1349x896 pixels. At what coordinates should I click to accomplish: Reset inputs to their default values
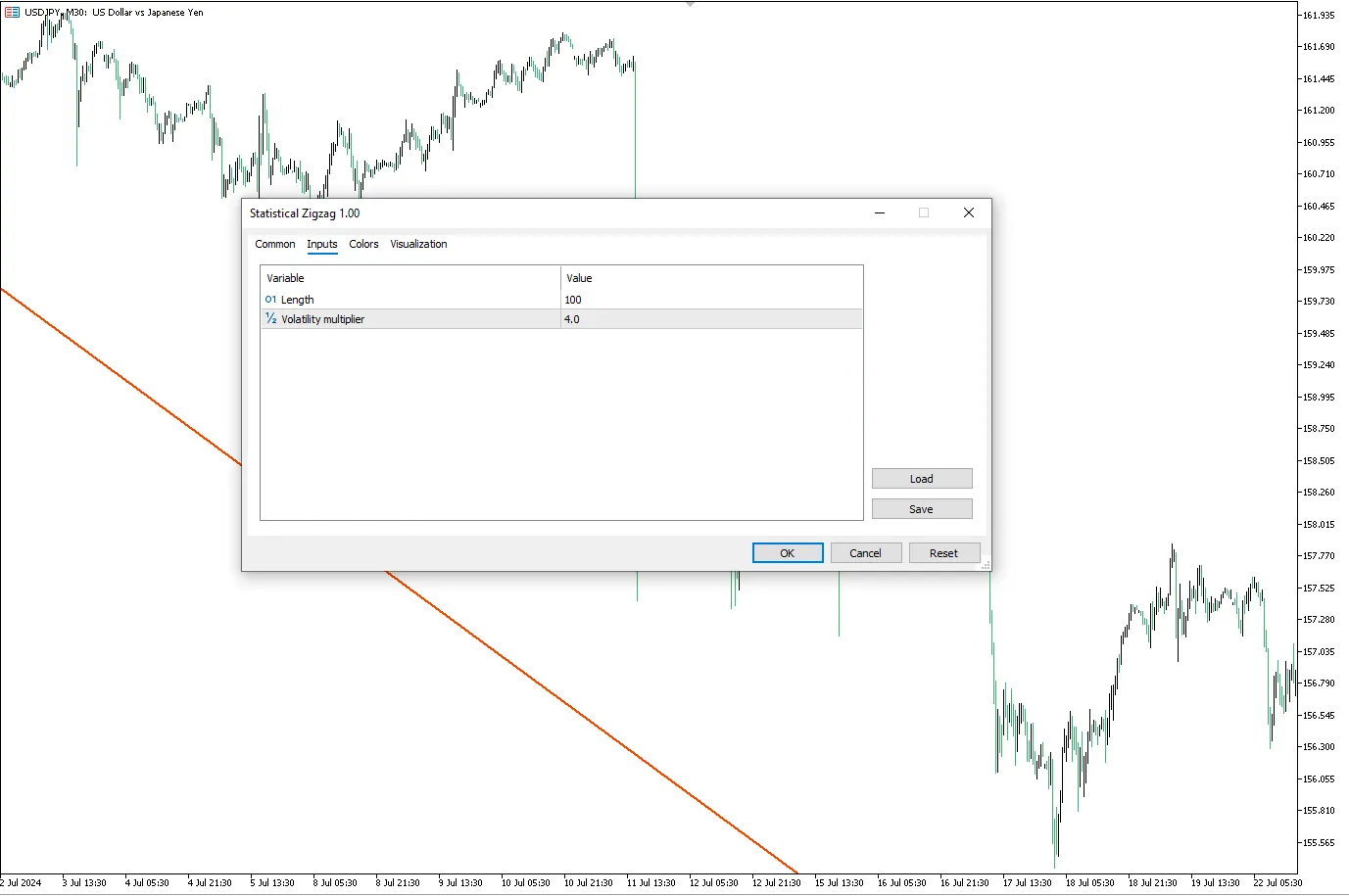tap(943, 553)
